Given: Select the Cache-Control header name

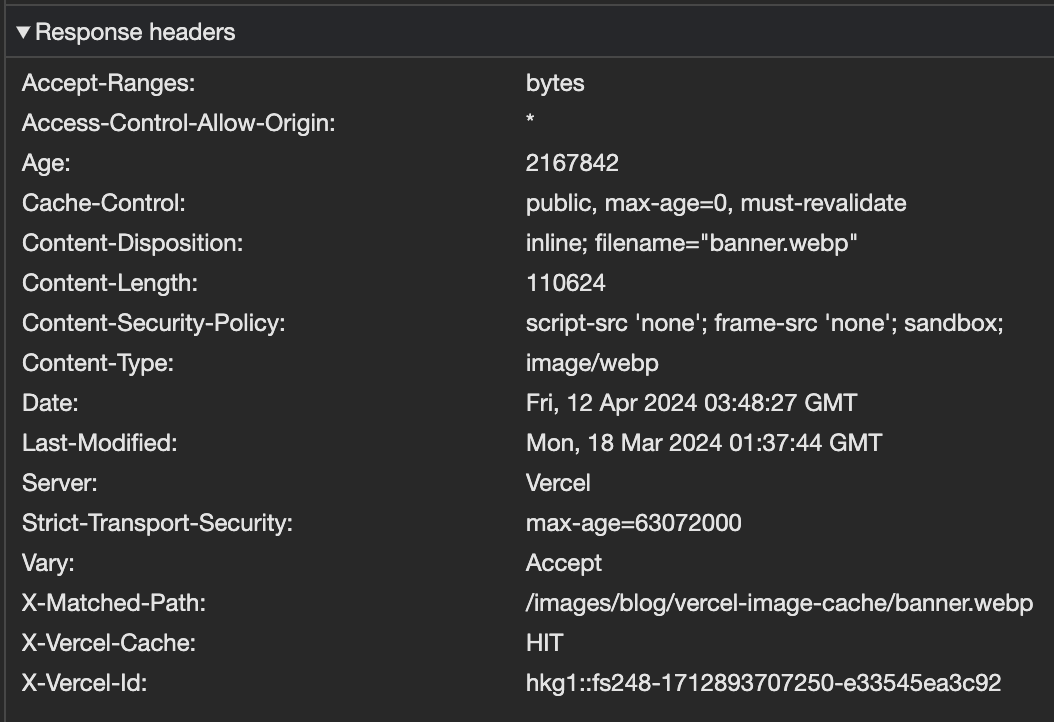Looking at the screenshot, I should coord(104,203).
